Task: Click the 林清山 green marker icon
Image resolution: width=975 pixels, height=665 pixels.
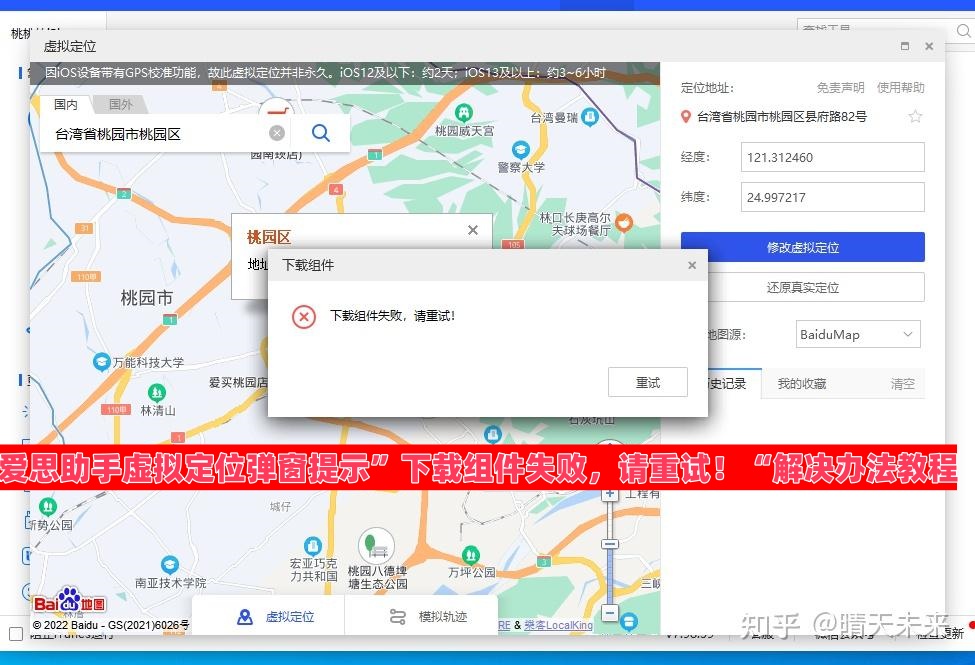Action: point(157,393)
